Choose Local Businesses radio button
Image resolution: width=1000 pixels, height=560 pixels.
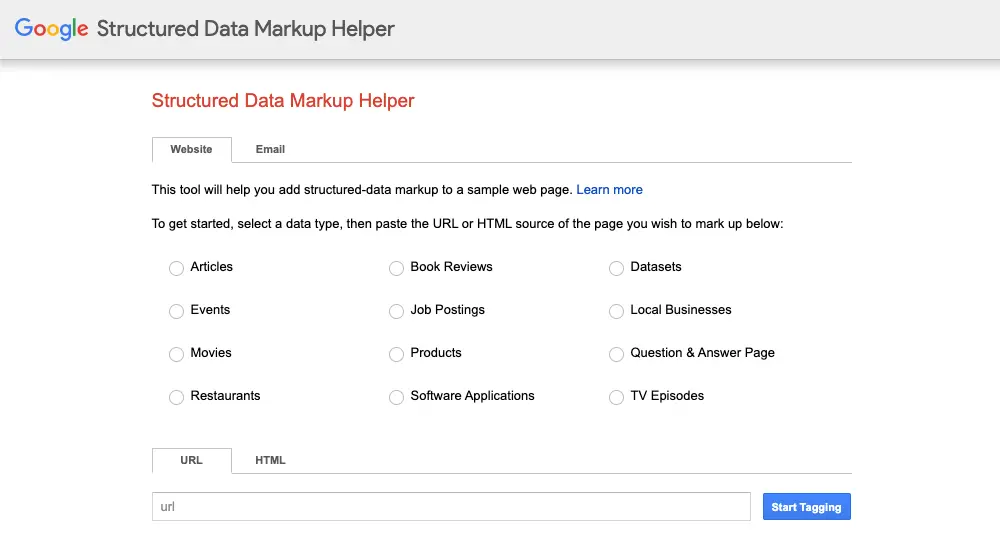(x=617, y=311)
